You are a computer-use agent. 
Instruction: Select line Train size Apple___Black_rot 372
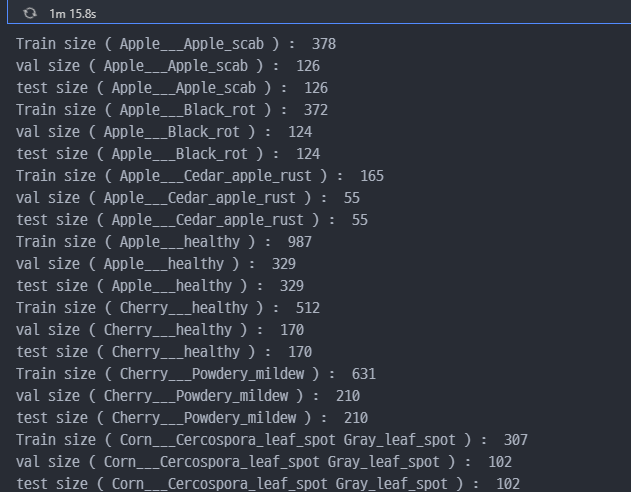pyautogui.click(x=172, y=110)
